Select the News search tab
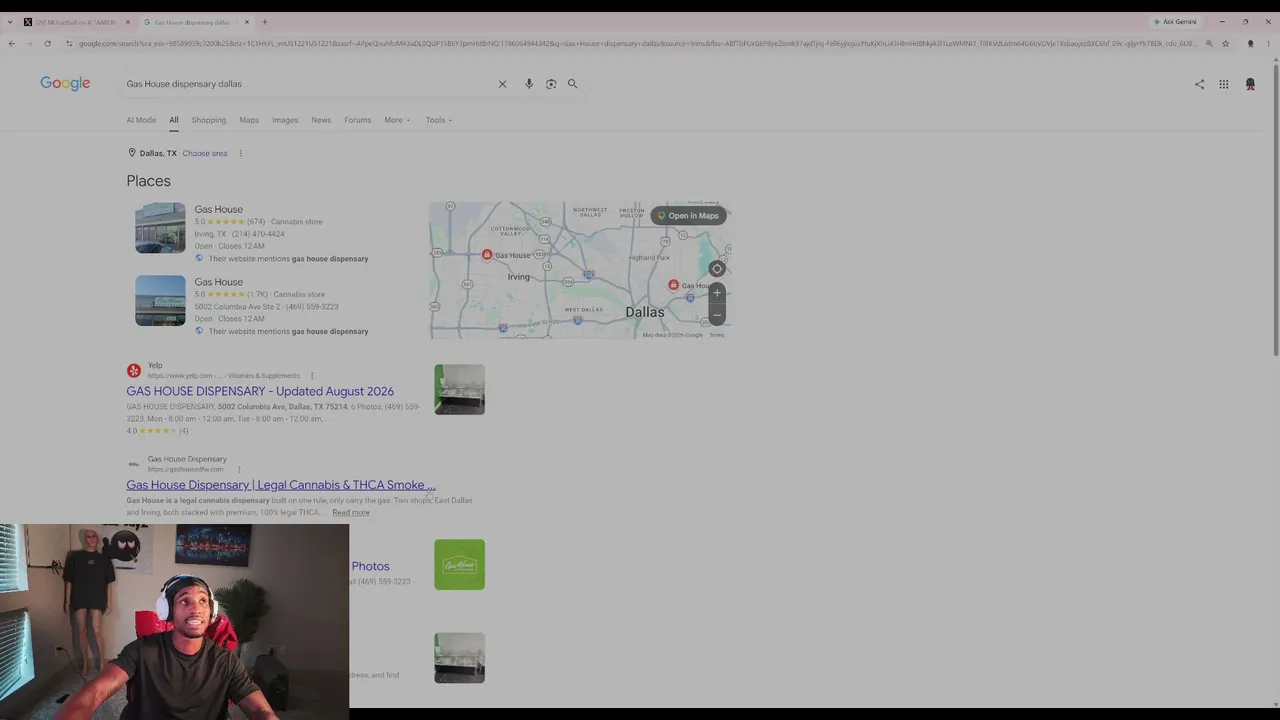 (x=321, y=120)
